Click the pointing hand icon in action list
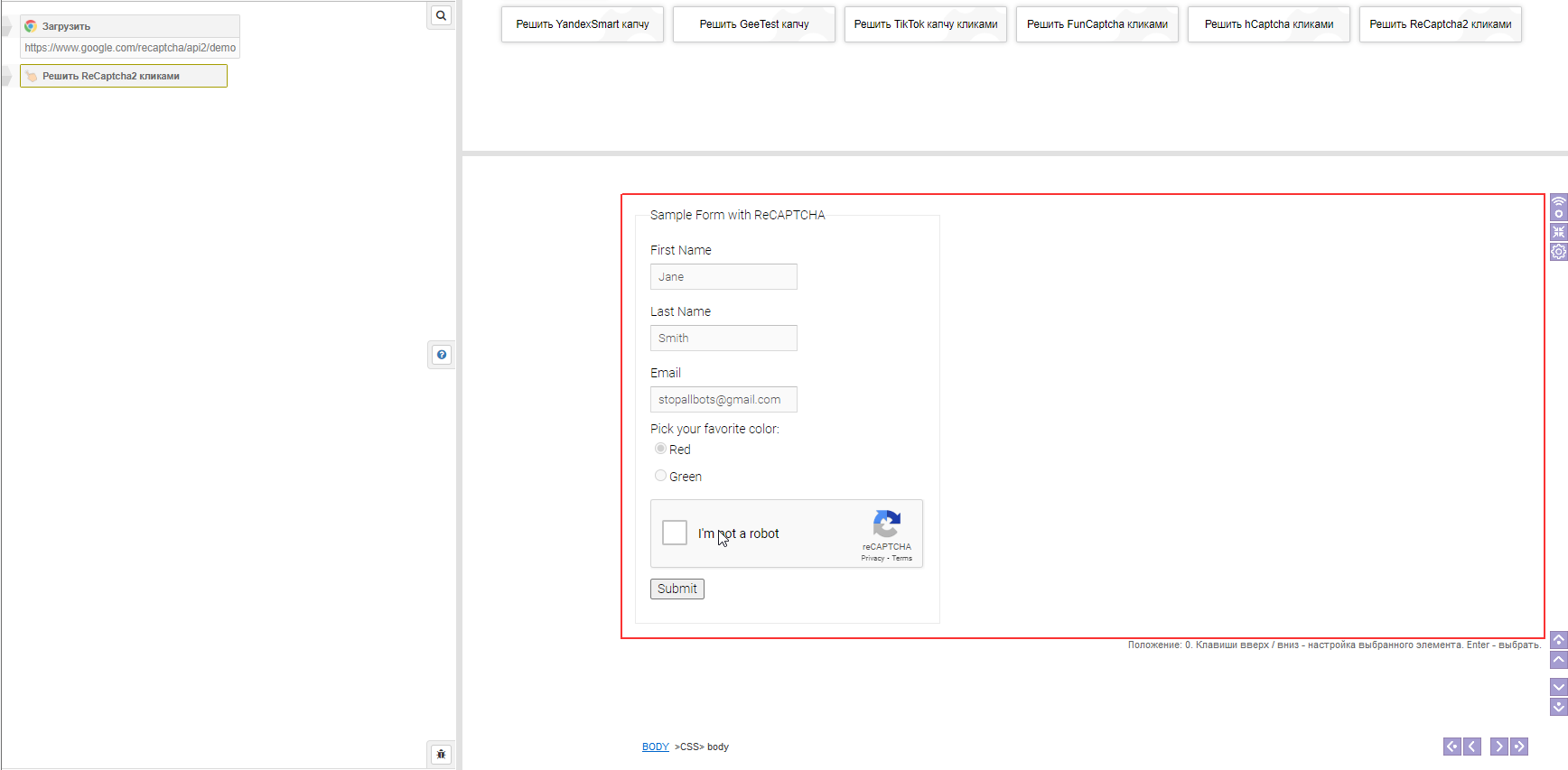The width and height of the screenshot is (1568, 770). coord(32,76)
